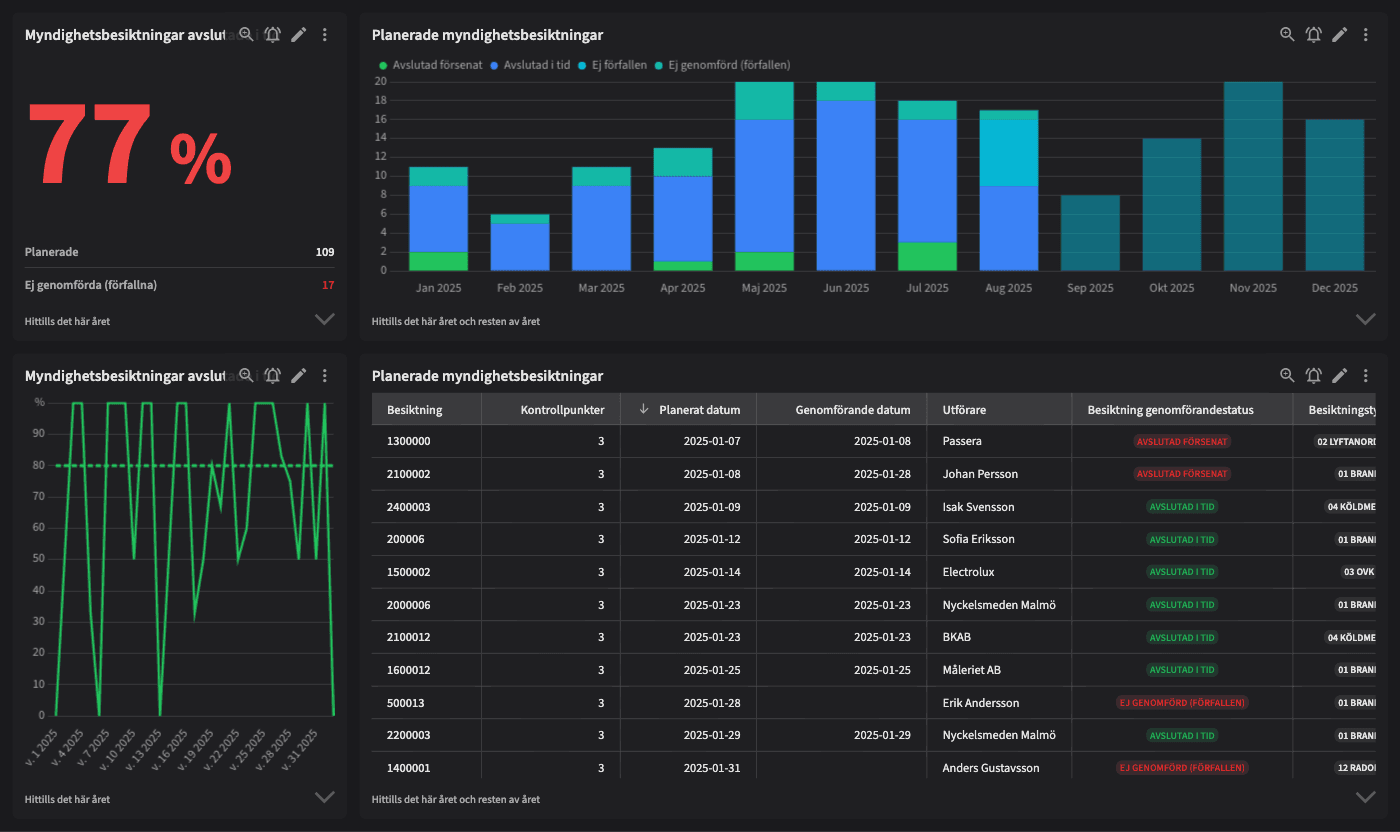Open the three-dot menu of the table widget
Image resolution: width=1400 pixels, height=832 pixels.
point(1366,376)
